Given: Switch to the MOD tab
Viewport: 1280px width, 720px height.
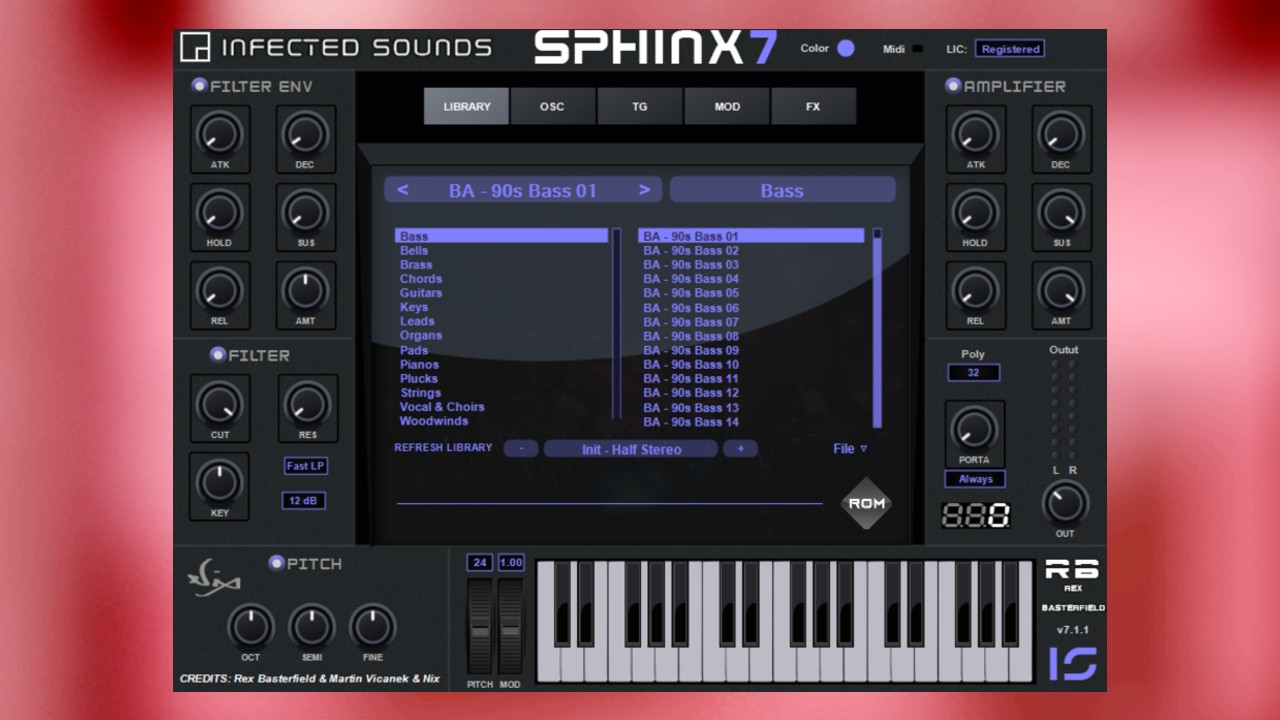Looking at the screenshot, I should click(x=727, y=106).
